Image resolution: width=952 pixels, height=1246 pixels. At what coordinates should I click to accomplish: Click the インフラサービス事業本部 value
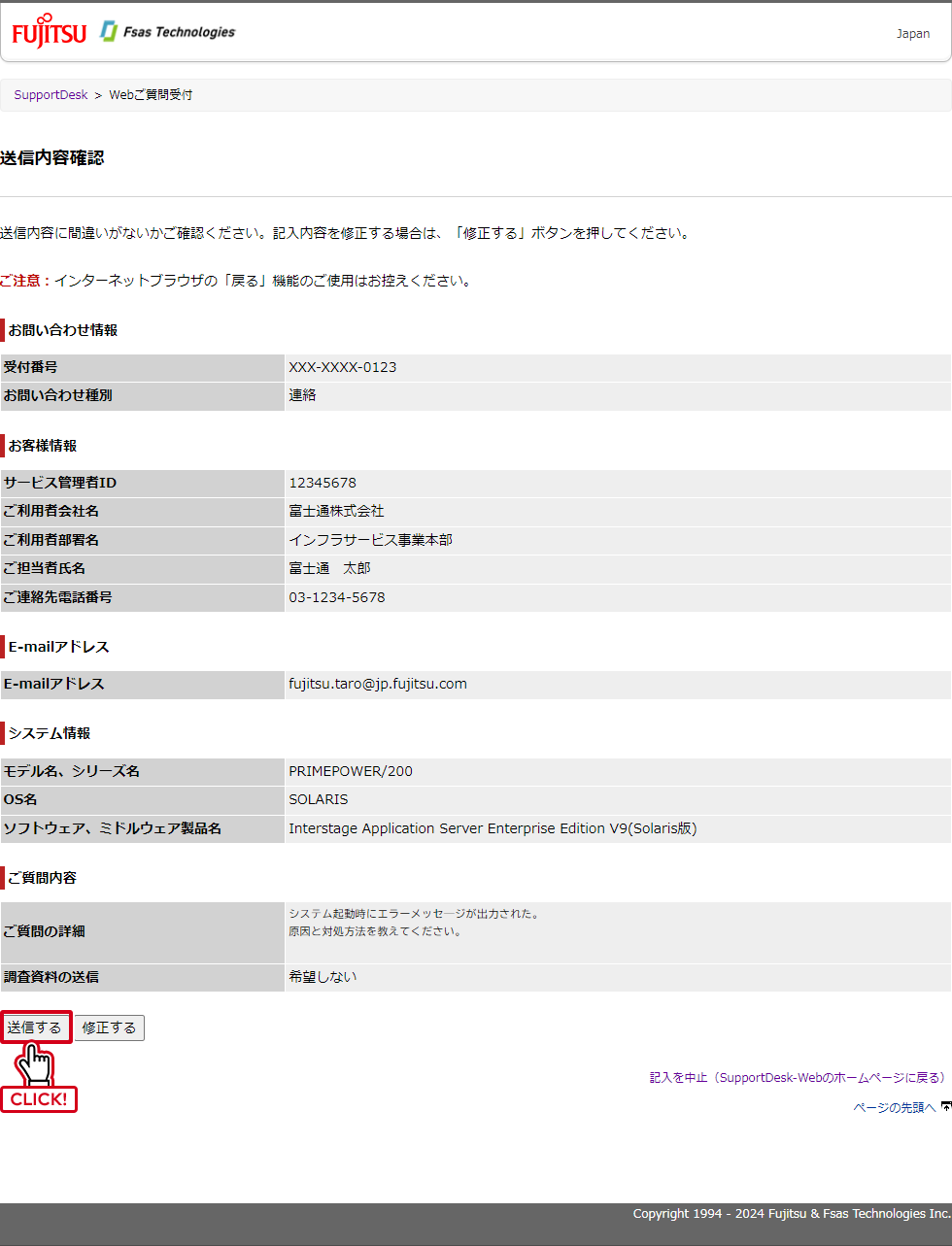(x=370, y=540)
